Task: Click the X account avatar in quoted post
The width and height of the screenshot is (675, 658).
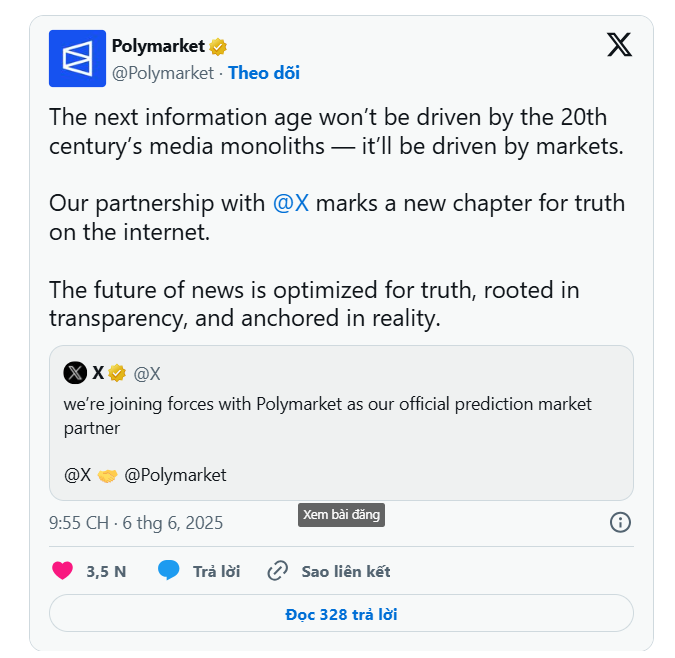Action: coord(75,373)
